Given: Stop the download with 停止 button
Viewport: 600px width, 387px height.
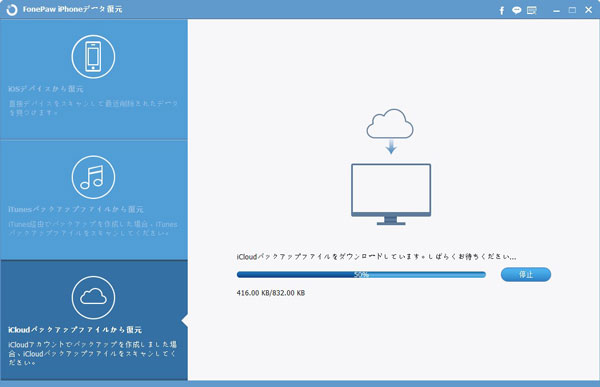Looking at the screenshot, I should pos(526,274).
